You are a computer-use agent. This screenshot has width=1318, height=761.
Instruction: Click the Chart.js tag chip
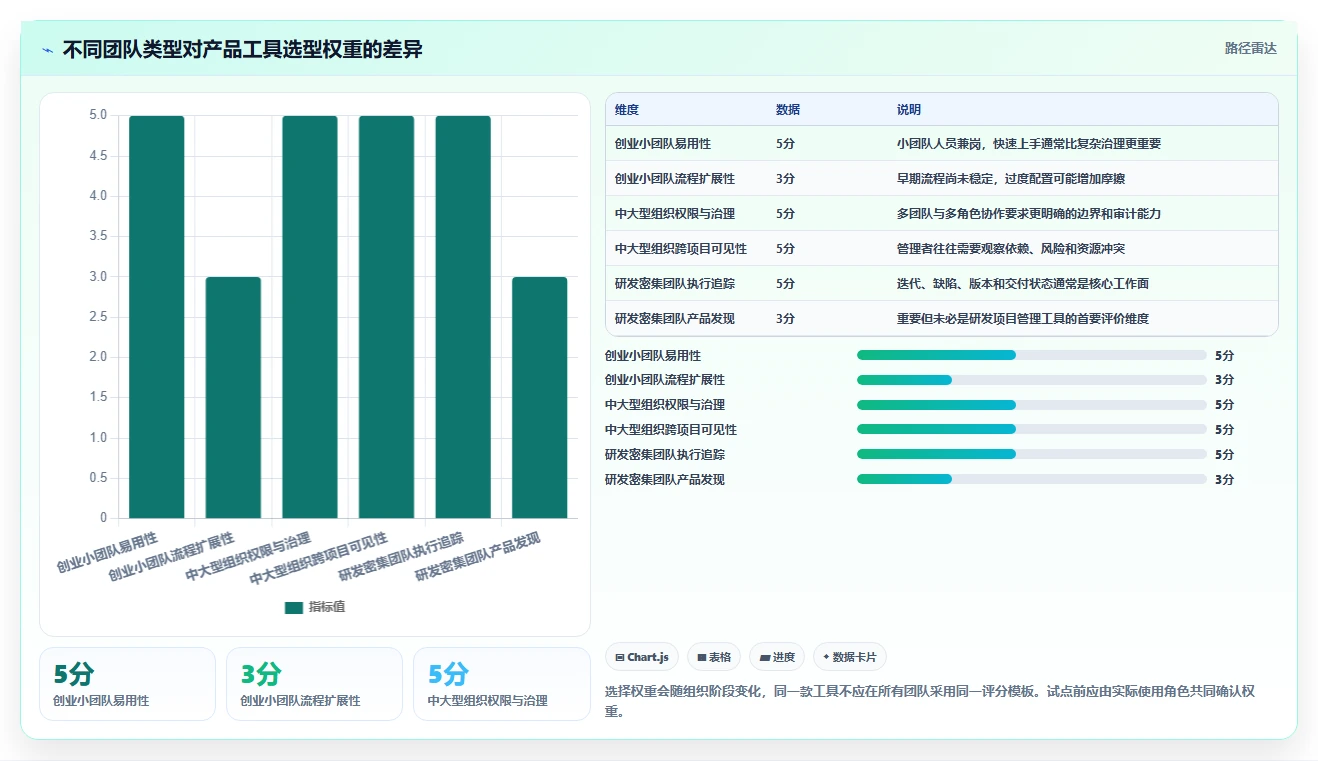[642, 657]
